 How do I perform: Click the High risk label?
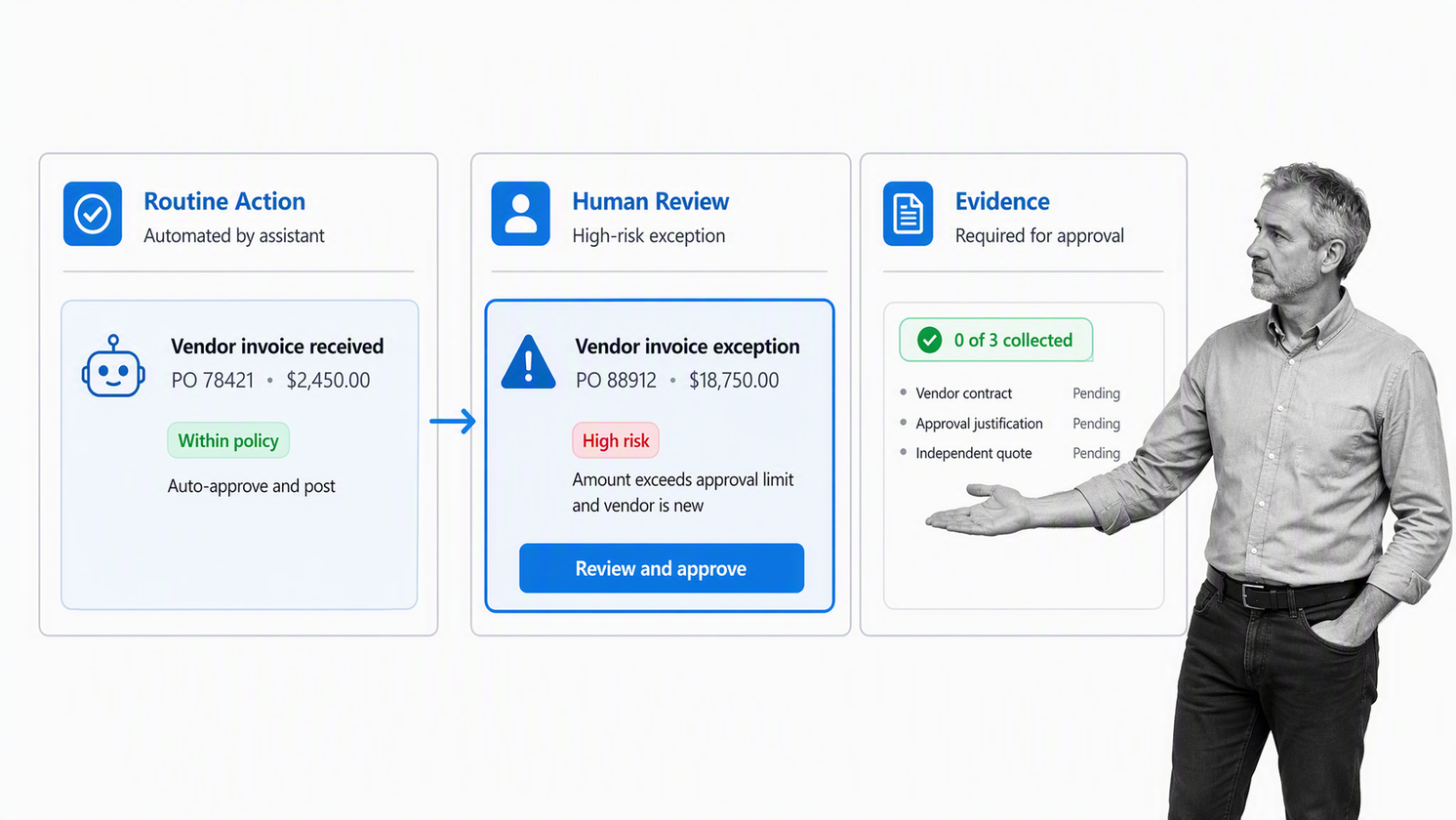tap(616, 440)
